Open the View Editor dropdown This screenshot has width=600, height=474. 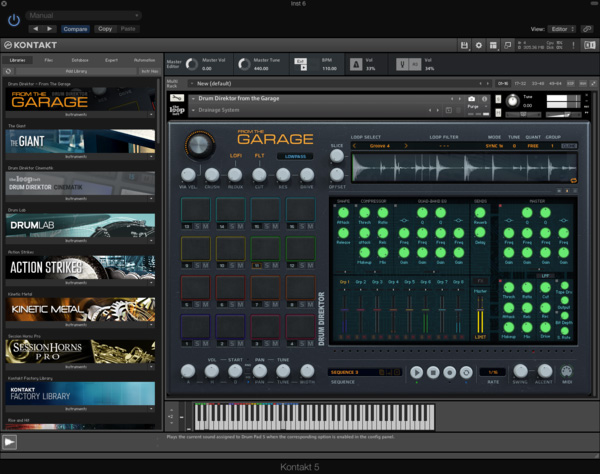562,29
